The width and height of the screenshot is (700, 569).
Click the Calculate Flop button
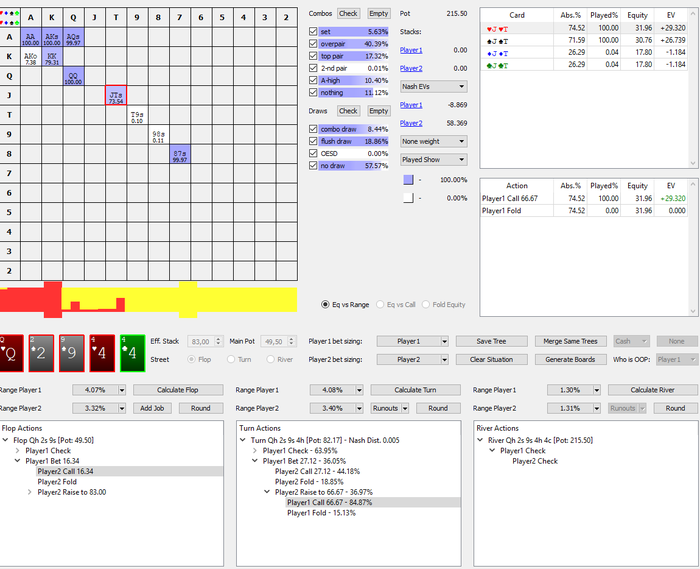pos(178,390)
